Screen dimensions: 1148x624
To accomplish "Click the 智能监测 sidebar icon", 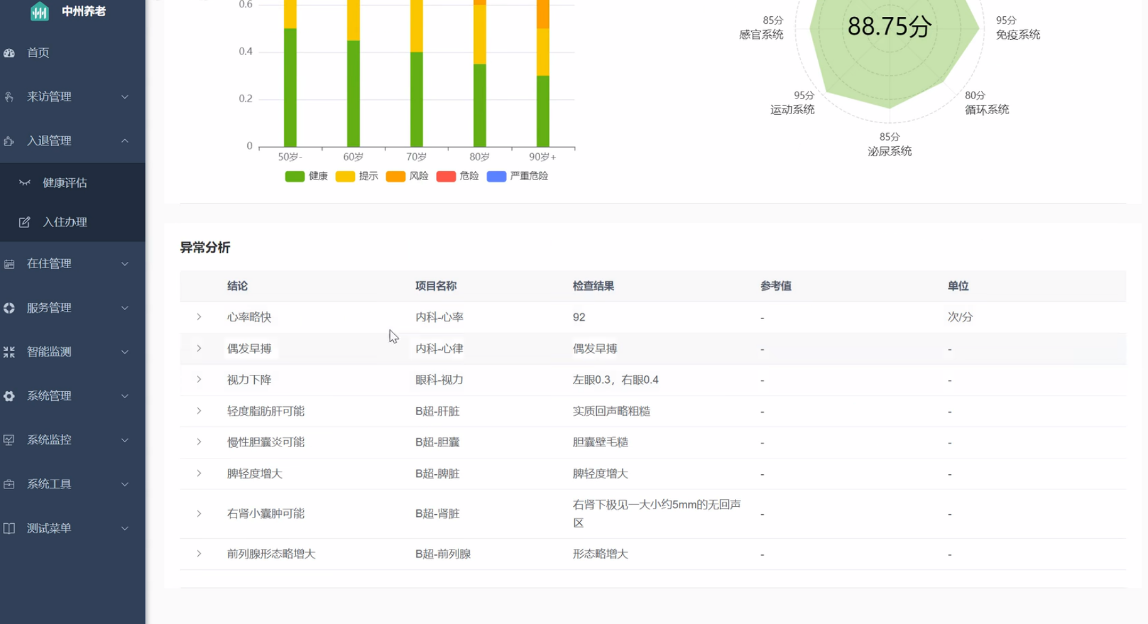I will tap(9, 352).
